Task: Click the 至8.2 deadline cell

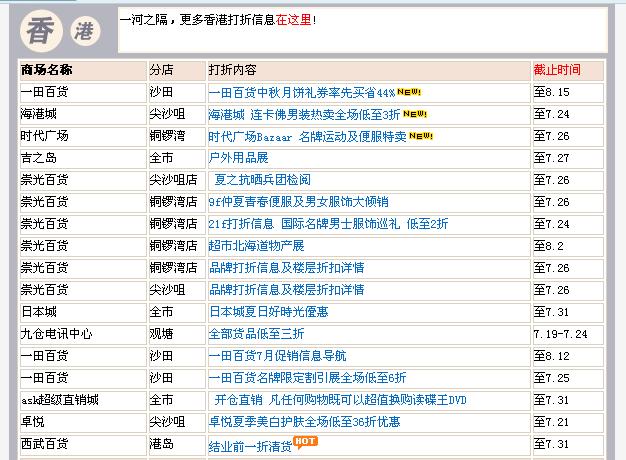Action: tap(568, 246)
